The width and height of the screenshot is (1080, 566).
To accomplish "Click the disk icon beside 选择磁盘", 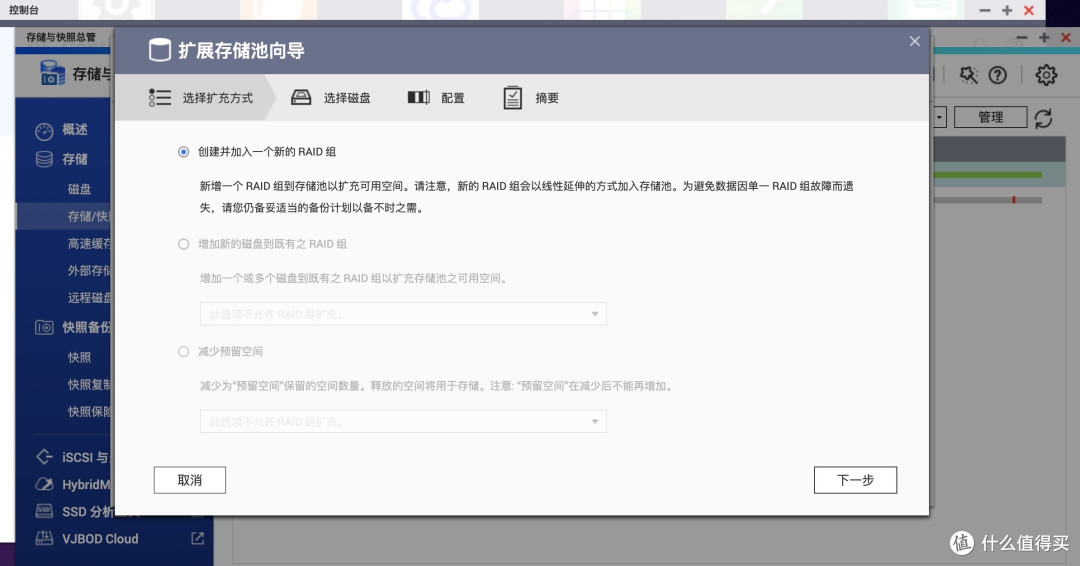I will point(301,97).
